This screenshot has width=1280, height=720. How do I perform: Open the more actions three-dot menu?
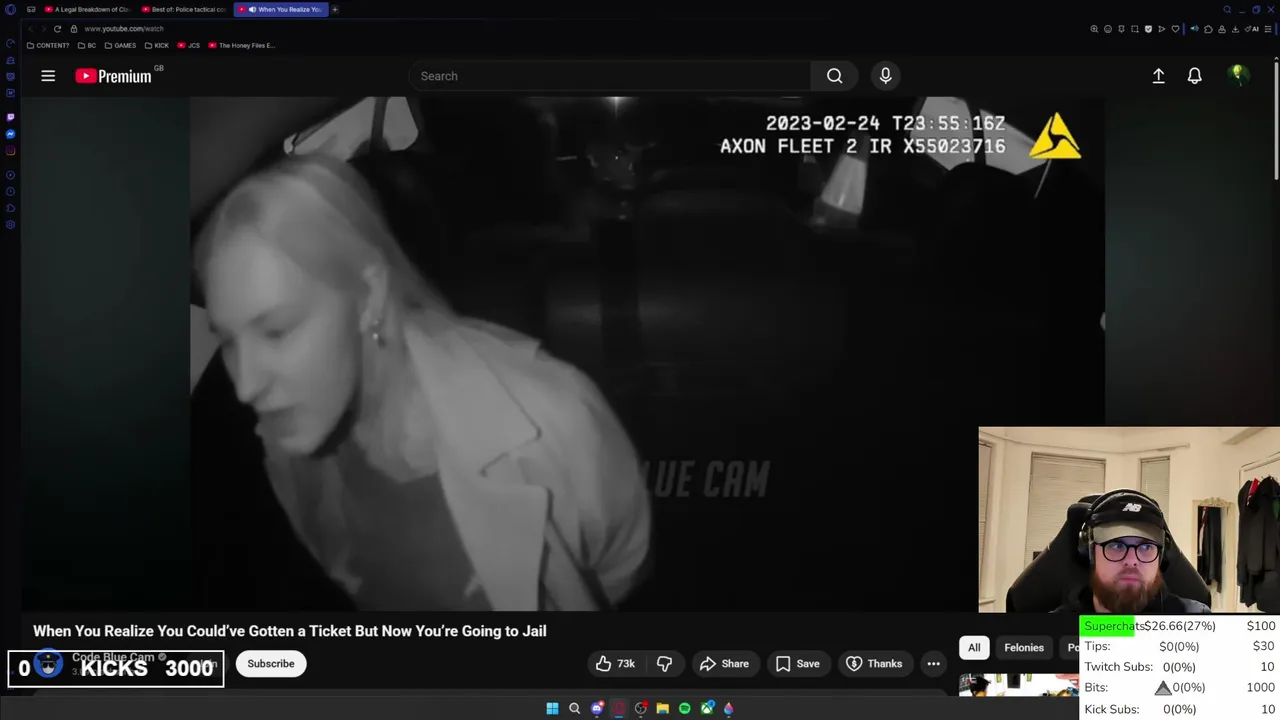[933, 664]
